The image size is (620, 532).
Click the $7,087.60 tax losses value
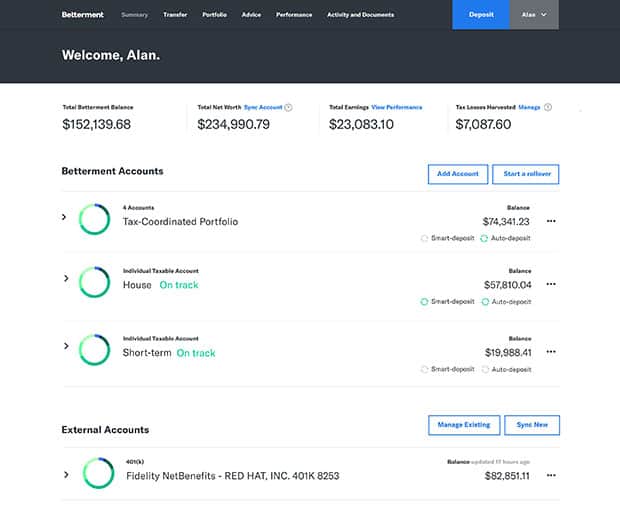[x=483, y=124]
